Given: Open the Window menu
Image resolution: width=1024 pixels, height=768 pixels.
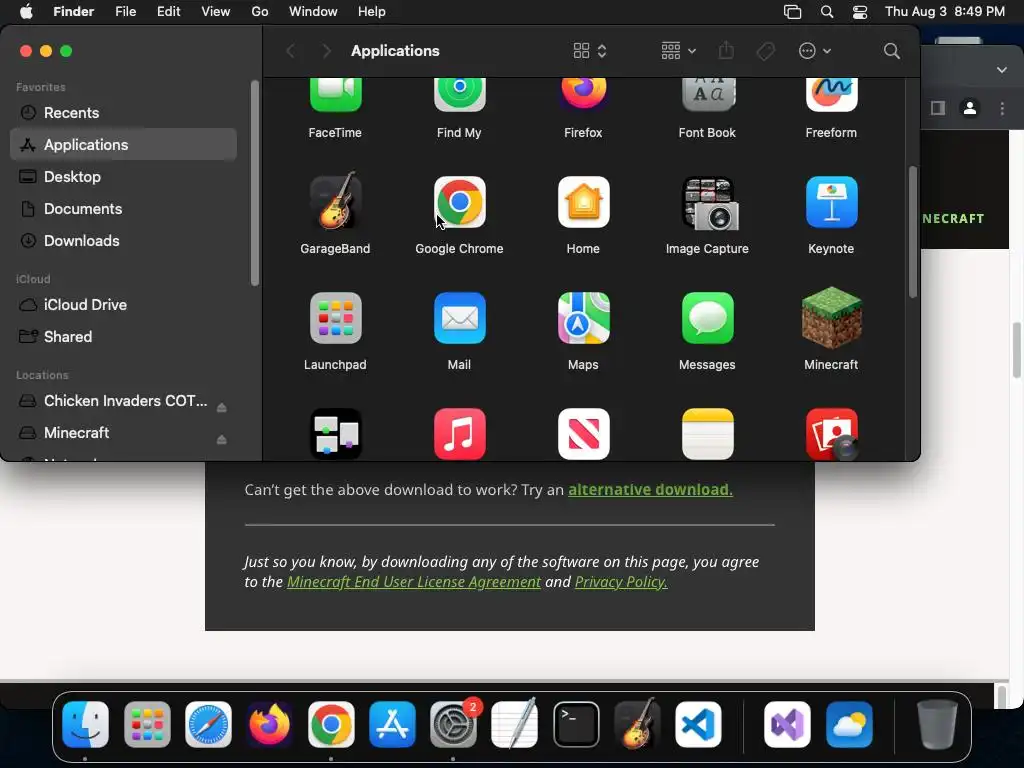Looking at the screenshot, I should coord(313,12).
